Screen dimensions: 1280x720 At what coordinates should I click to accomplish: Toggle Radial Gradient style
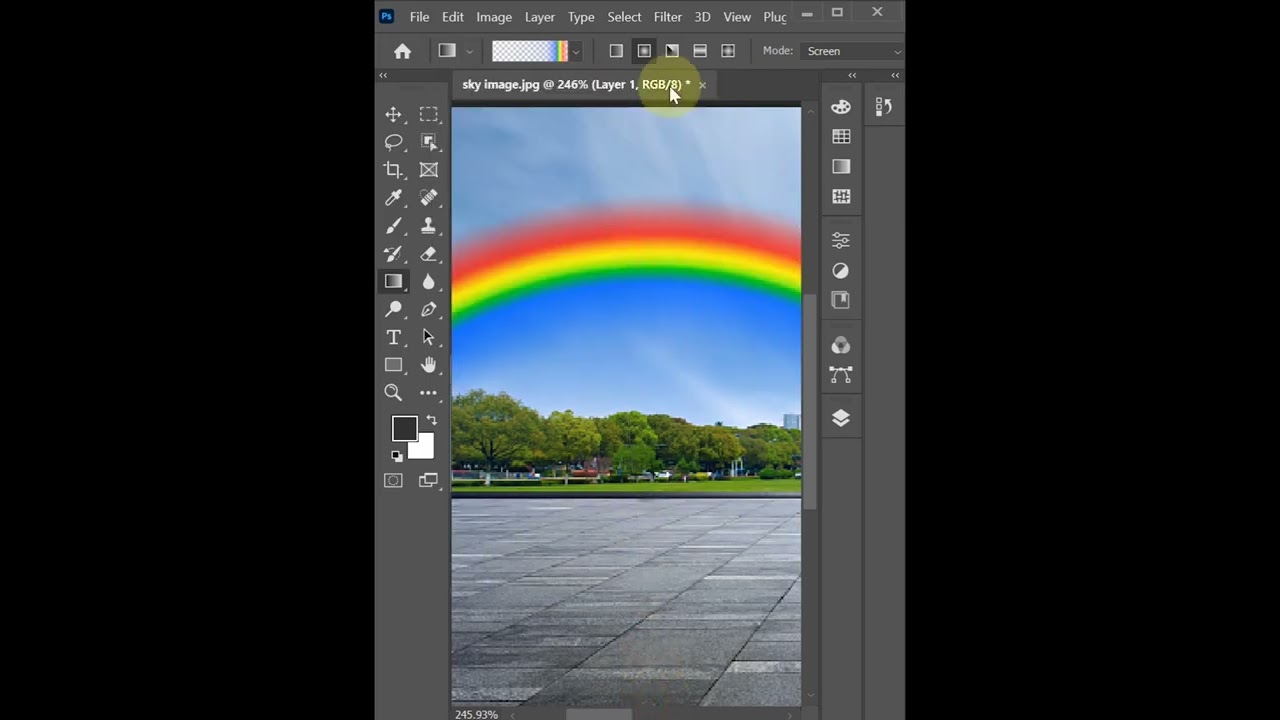coord(644,51)
